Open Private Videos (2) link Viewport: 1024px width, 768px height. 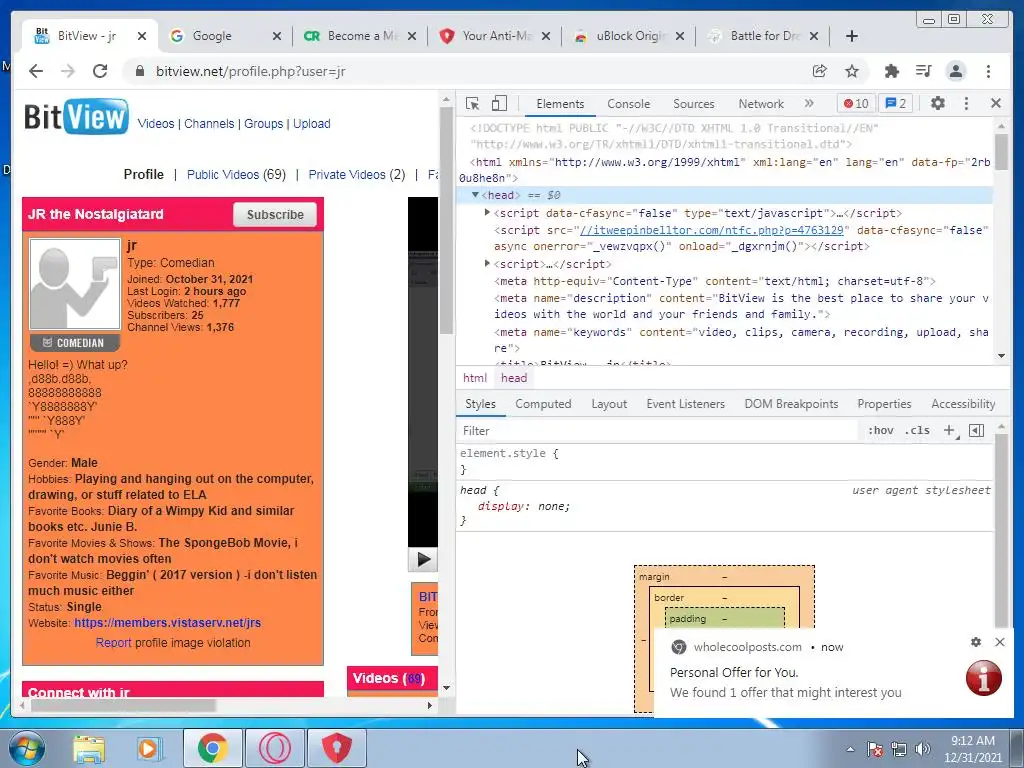[x=357, y=174]
